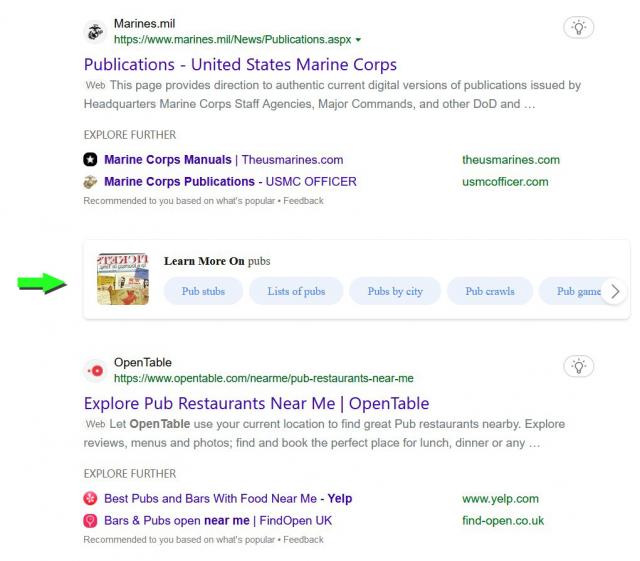Choose the Pub crawls chip

[x=490, y=291]
